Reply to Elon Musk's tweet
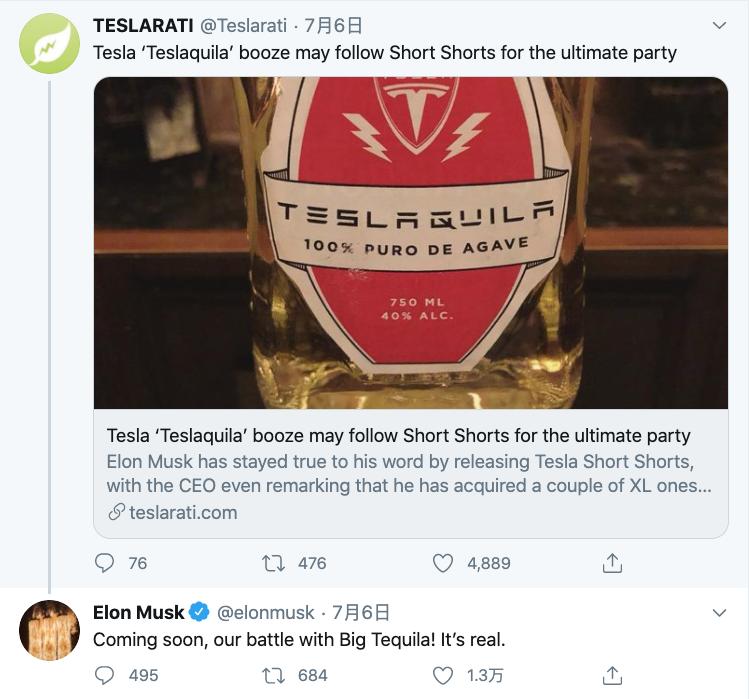749x699 pixels. pyautogui.click(x=105, y=675)
